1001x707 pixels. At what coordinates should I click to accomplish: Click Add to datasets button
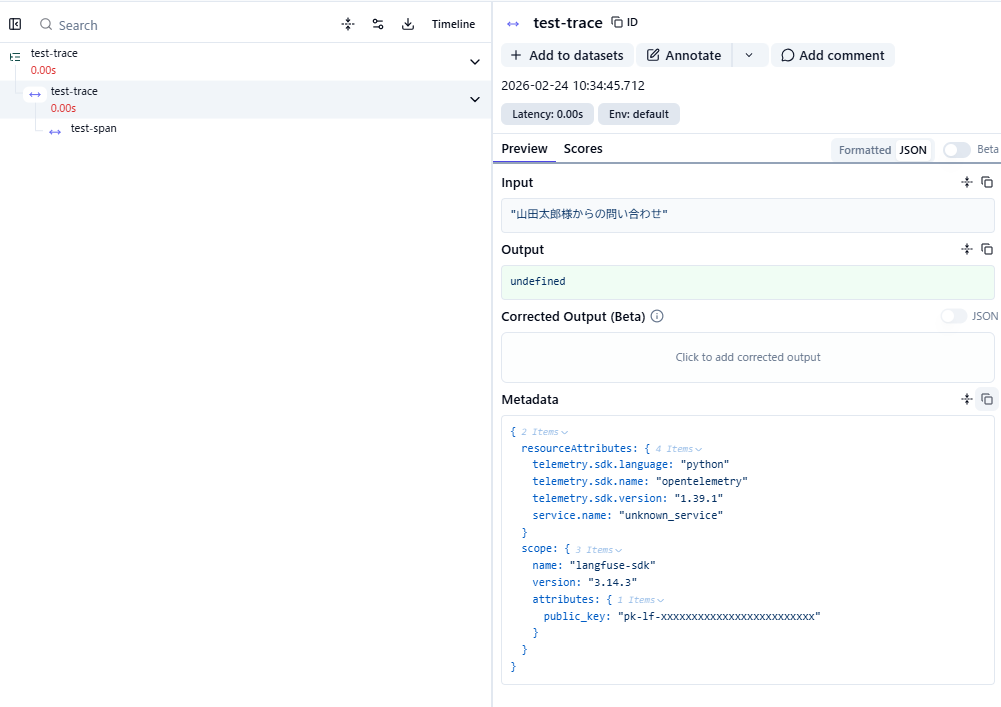(566, 55)
